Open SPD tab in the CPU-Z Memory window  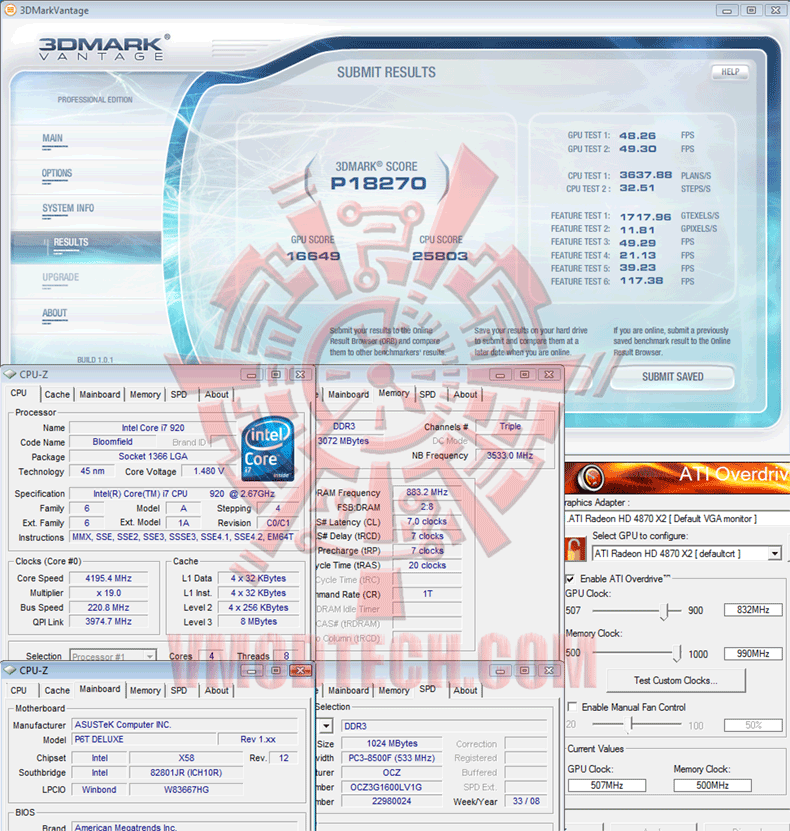coord(428,395)
